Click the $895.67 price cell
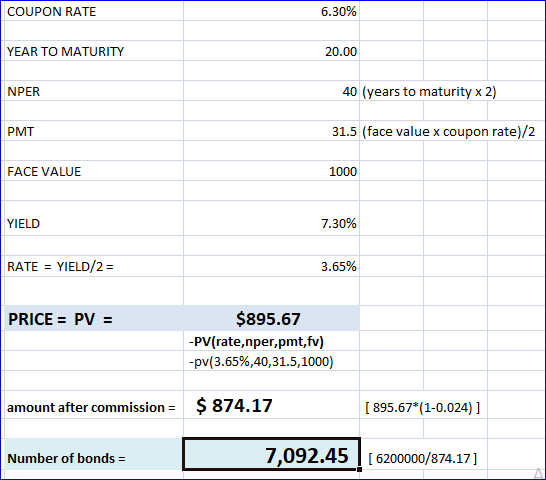This screenshot has width=546, height=480. pos(271,318)
